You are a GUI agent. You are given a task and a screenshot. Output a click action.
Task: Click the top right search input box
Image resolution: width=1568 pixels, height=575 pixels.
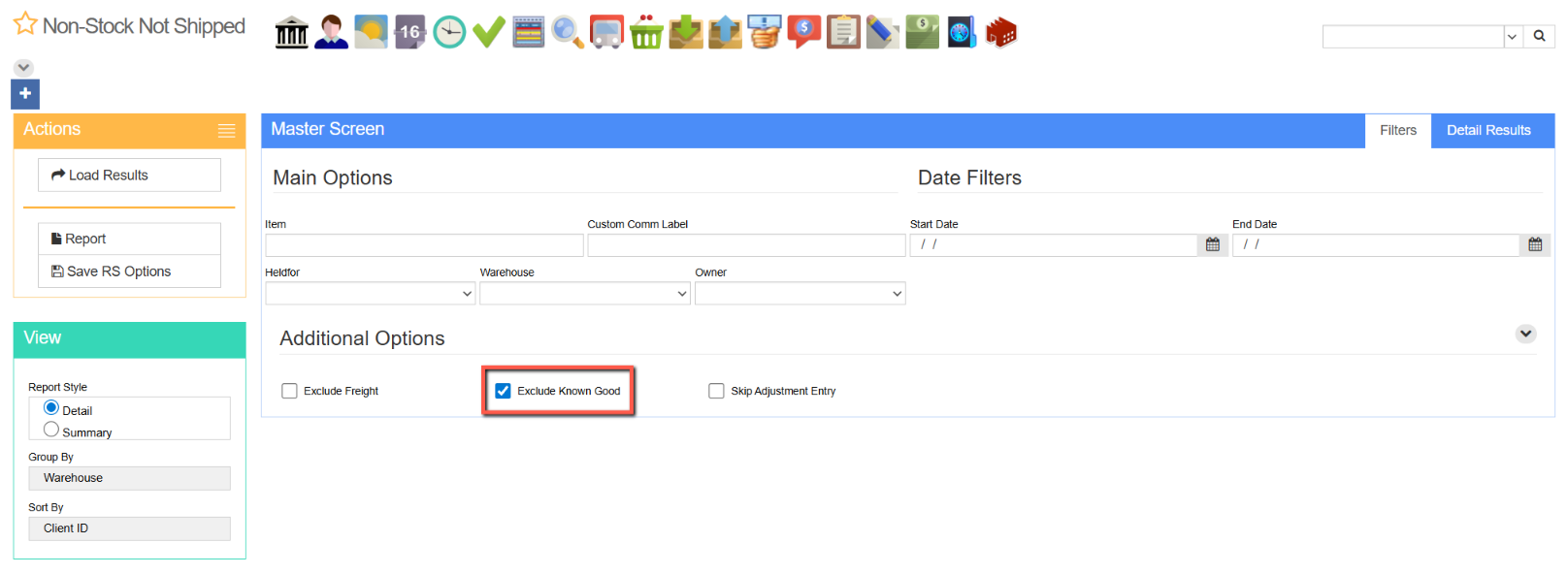[x=1413, y=36]
